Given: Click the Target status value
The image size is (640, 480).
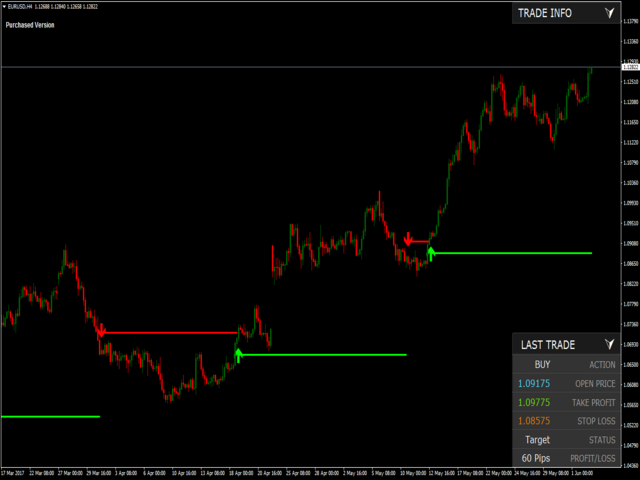Looking at the screenshot, I should pyautogui.click(x=537, y=440).
